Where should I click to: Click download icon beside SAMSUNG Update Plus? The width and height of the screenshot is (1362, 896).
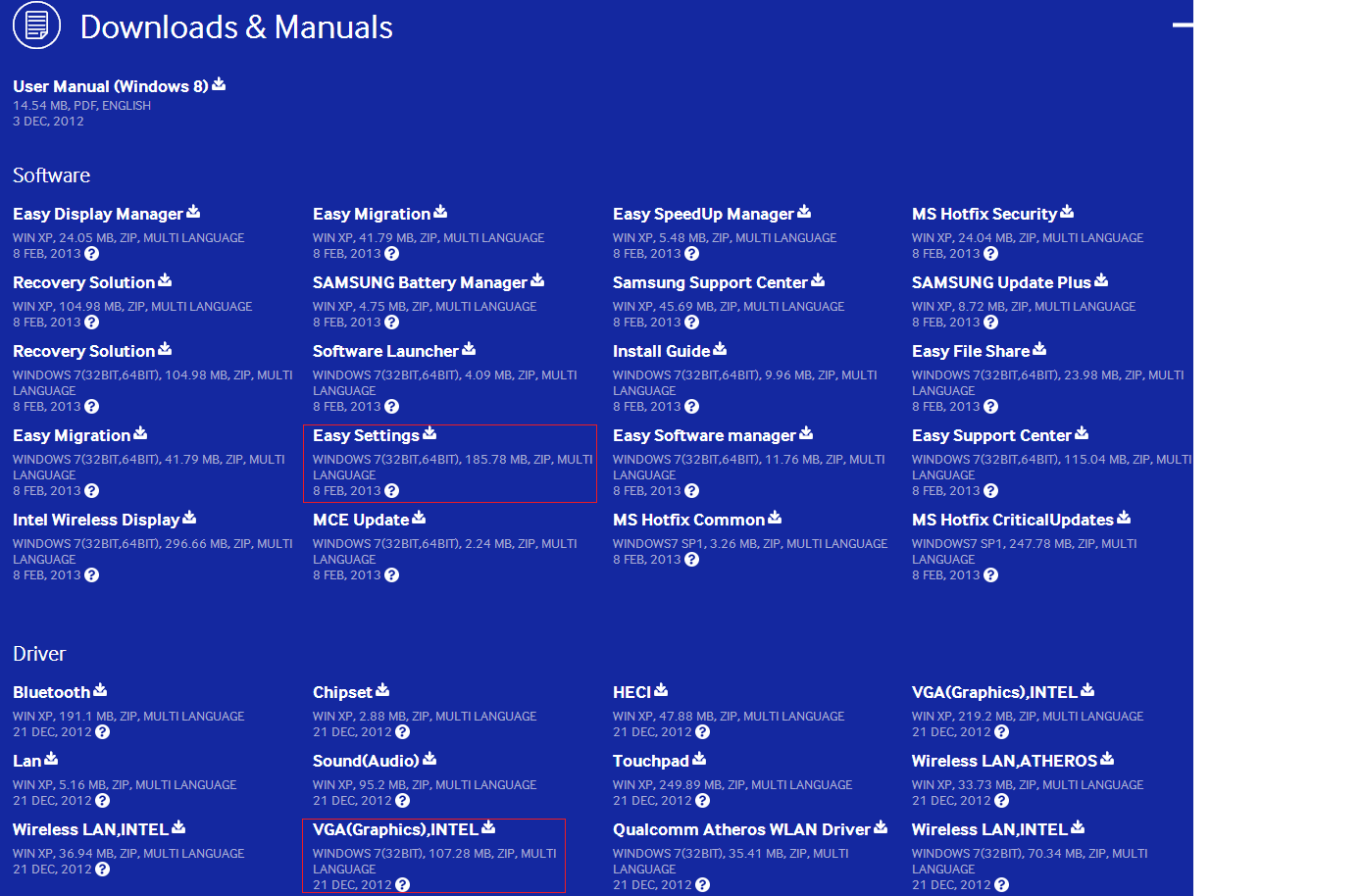point(1101,280)
